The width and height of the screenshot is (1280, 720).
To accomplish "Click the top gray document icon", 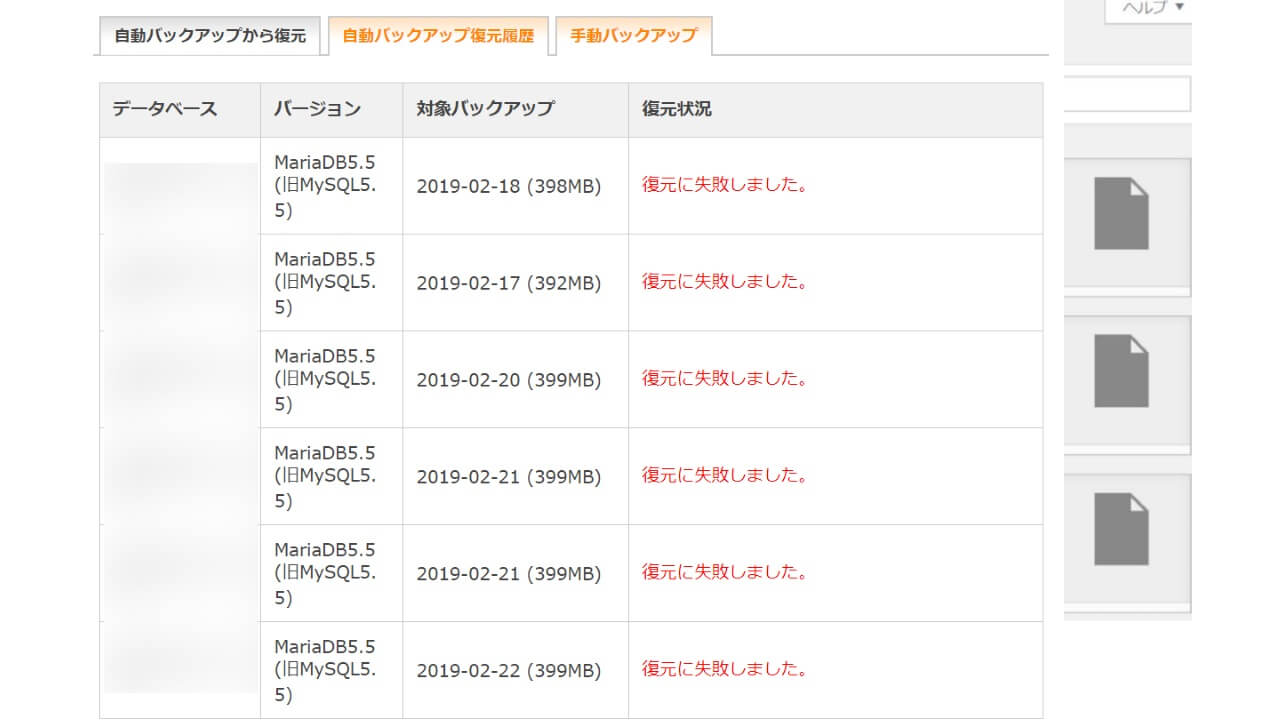I will coord(1121,213).
